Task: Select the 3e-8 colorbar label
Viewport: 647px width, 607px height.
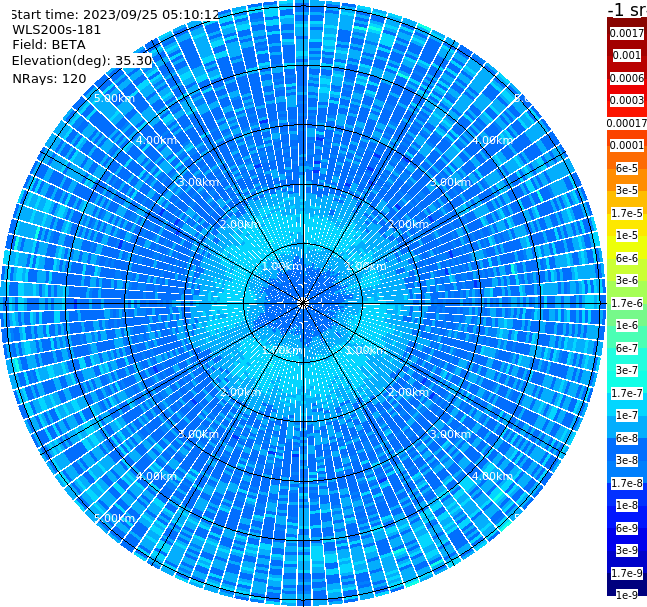Action: tap(627, 460)
